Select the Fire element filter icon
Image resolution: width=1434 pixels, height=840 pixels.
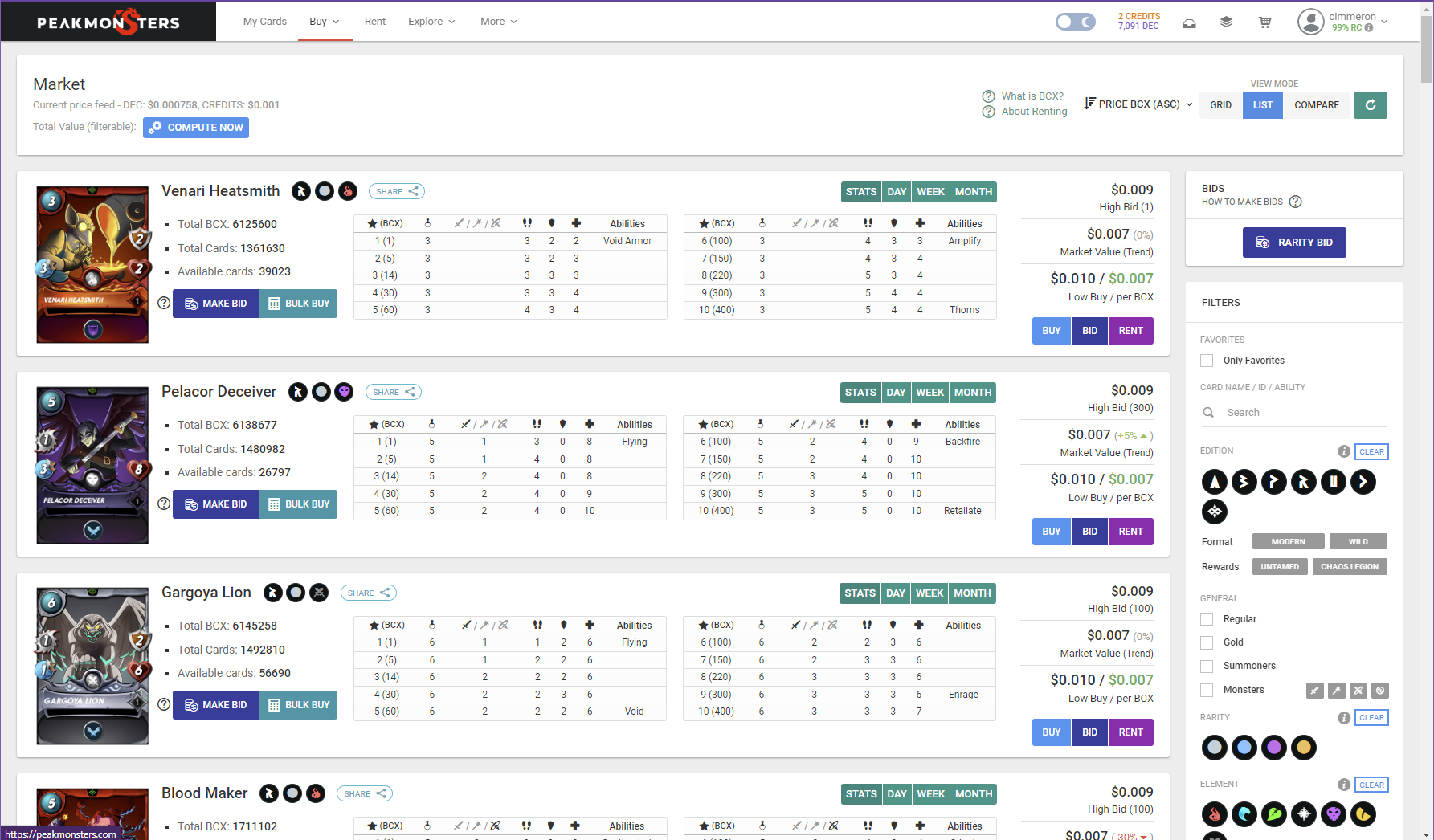coord(1215,814)
